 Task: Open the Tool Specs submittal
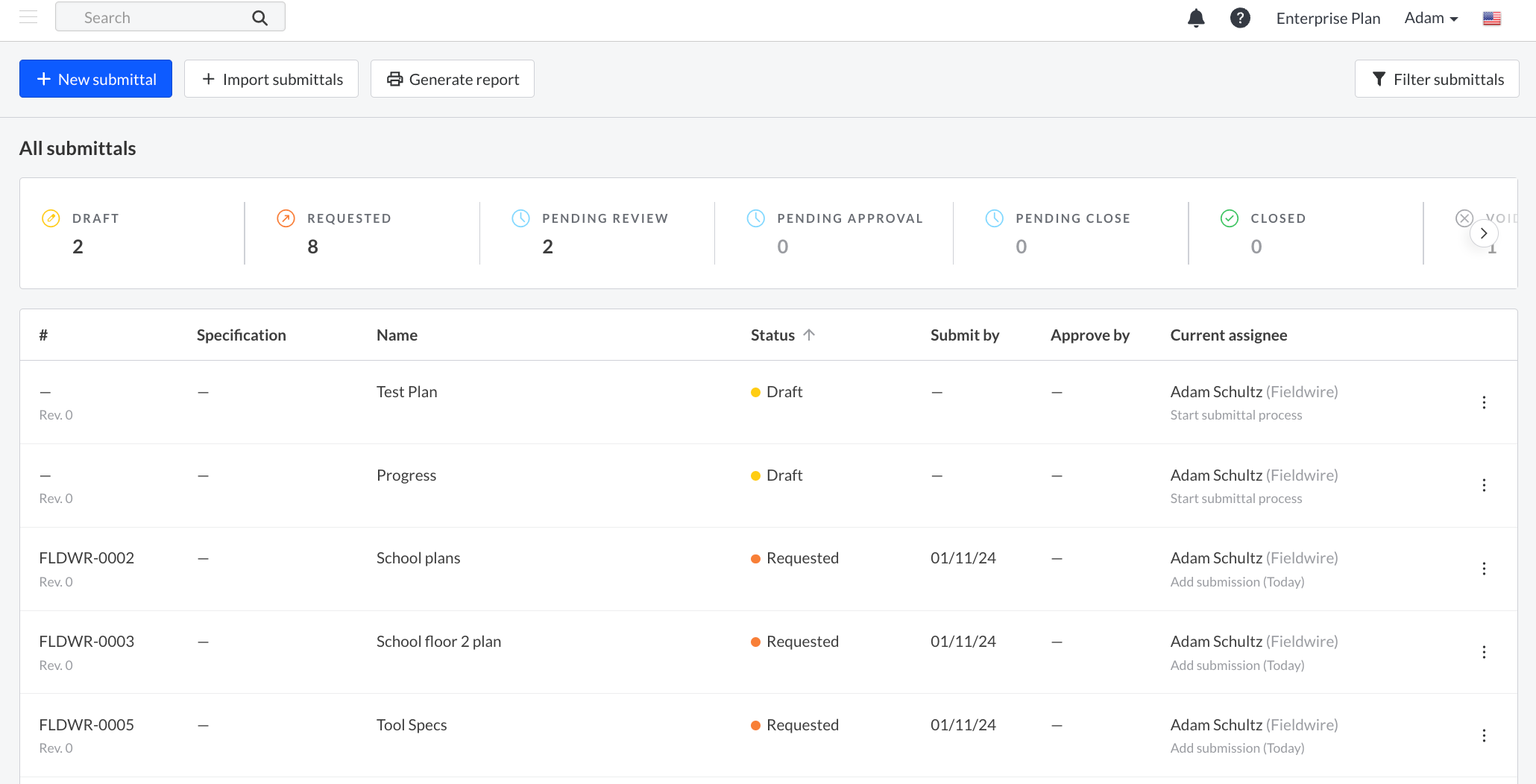[412, 725]
